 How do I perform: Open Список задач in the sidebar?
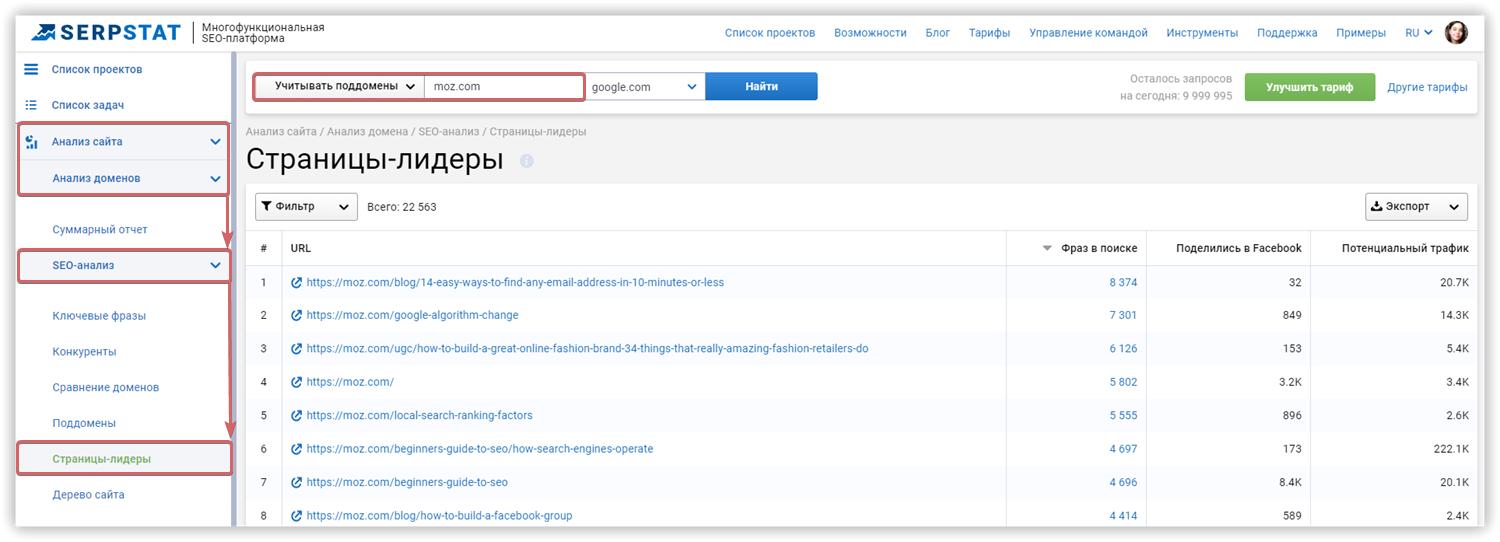point(88,105)
